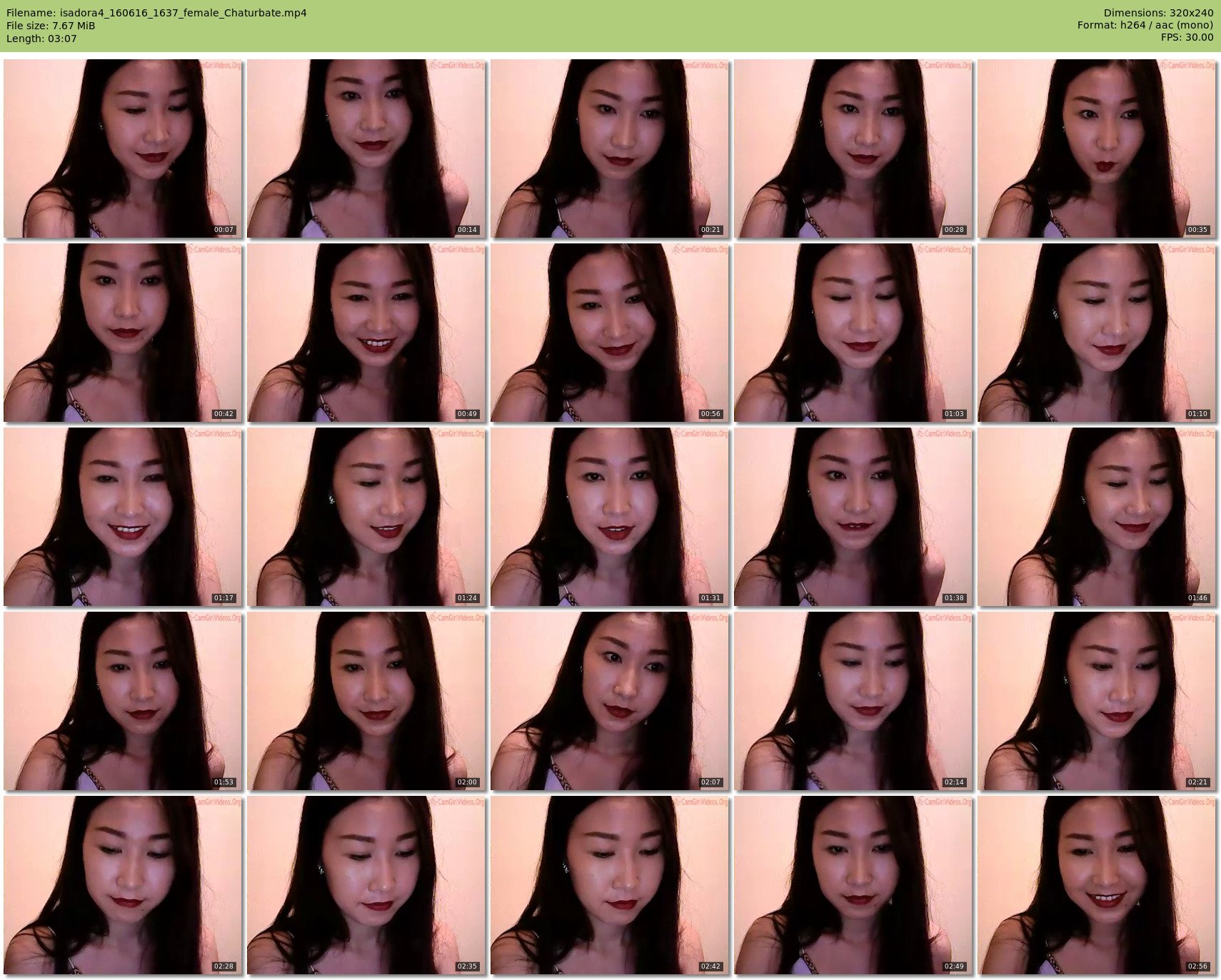Click the thumbnail at 02:07
This screenshot has width=1221, height=980.
click(609, 701)
